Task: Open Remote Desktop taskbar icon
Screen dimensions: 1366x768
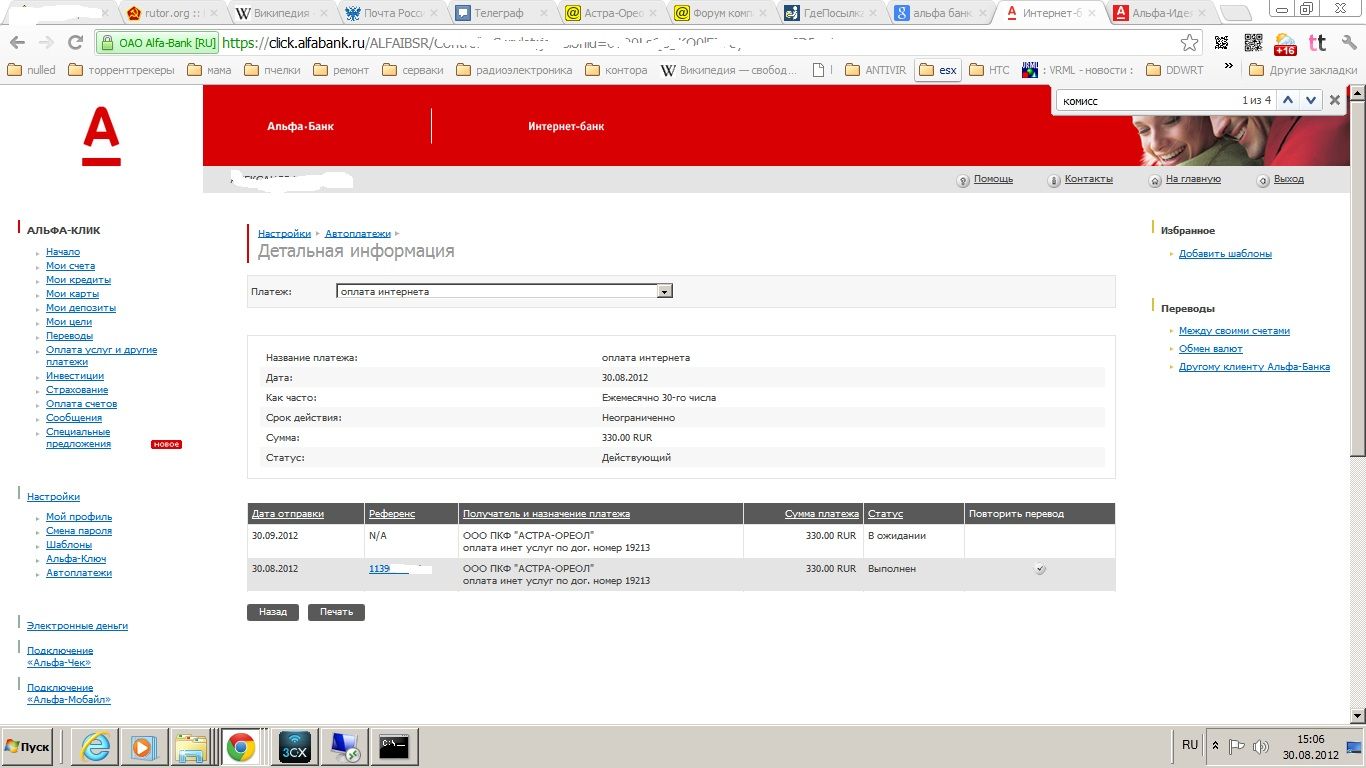Action: coord(346,747)
